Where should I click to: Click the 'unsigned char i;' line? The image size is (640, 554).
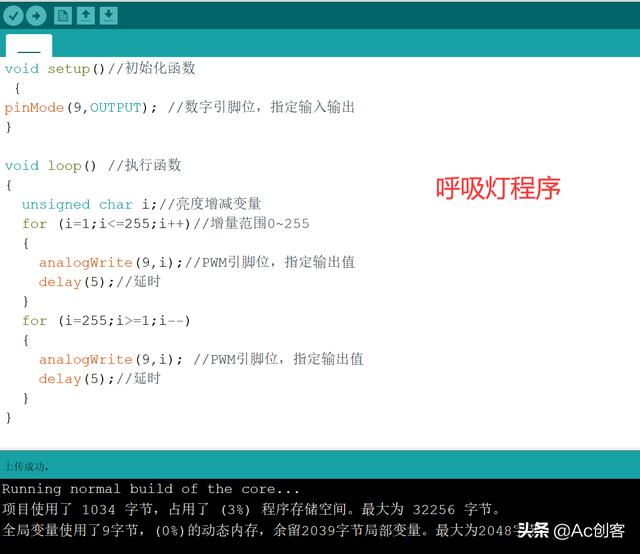(141, 204)
